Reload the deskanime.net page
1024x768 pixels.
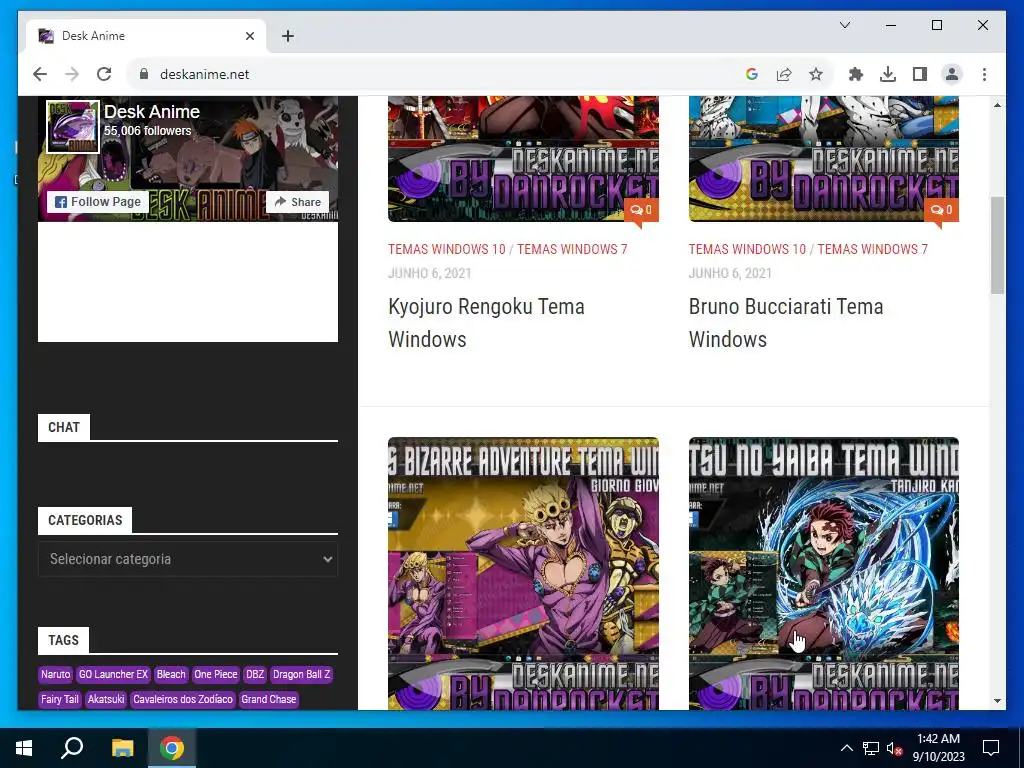pos(104,74)
